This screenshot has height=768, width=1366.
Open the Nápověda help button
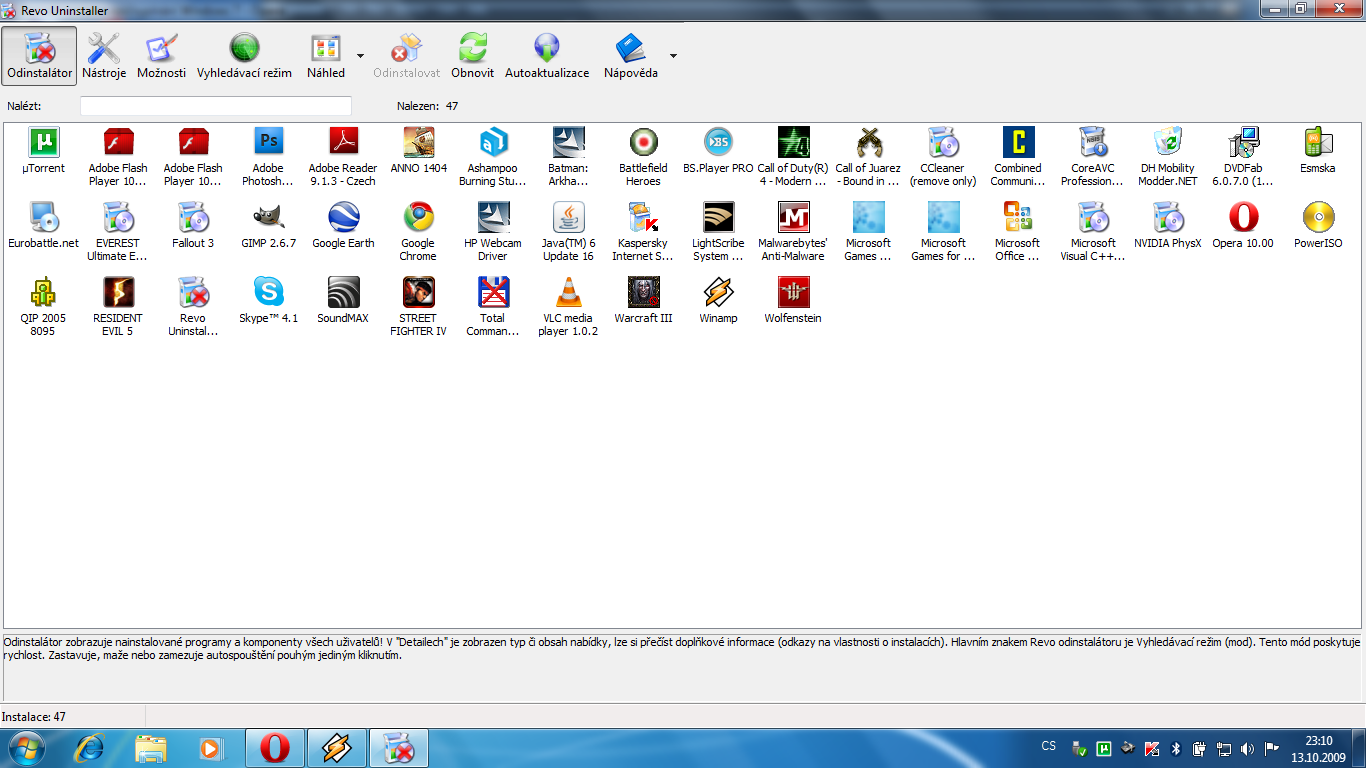click(x=631, y=56)
